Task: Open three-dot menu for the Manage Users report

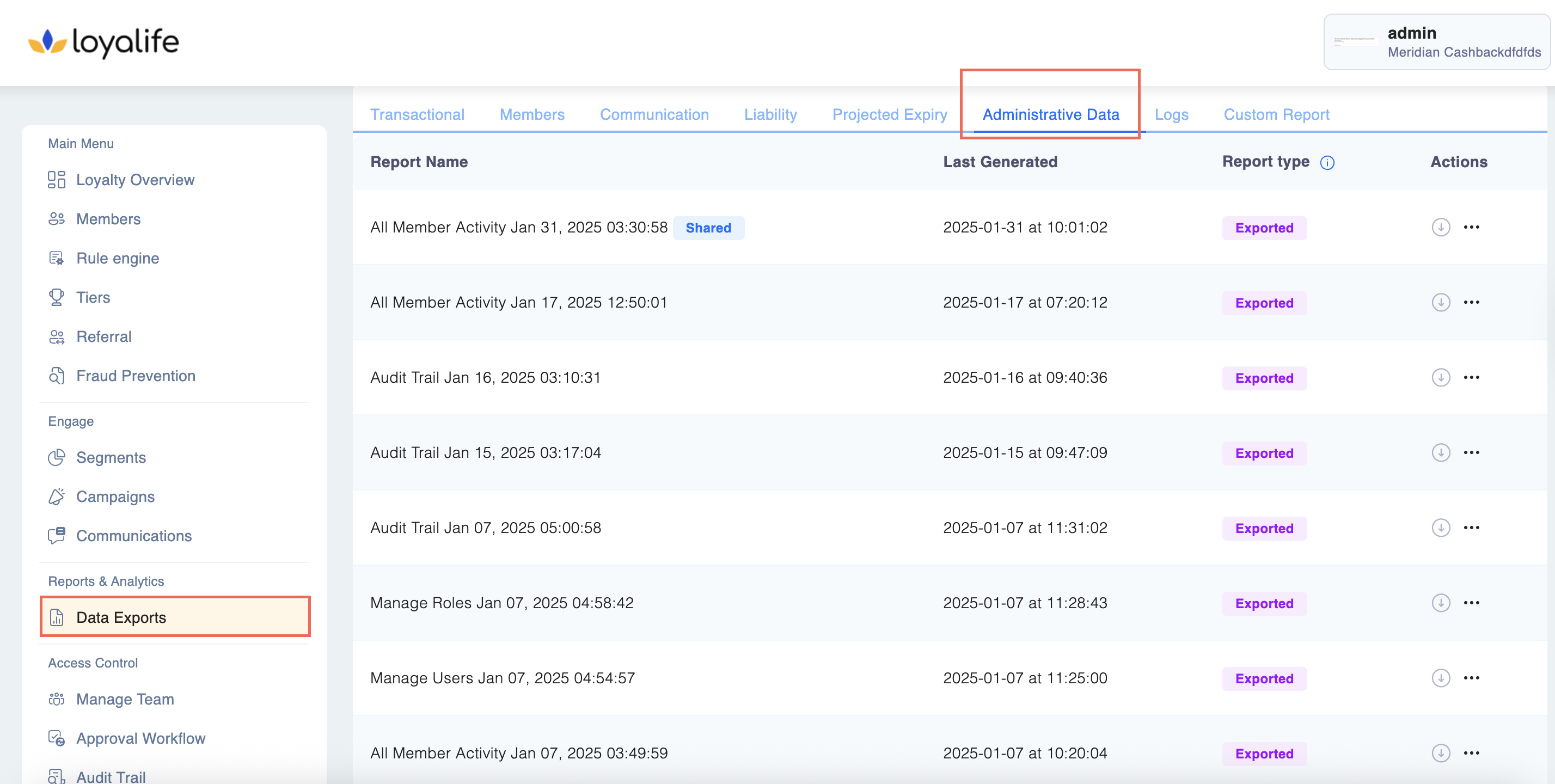Action: [x=1471, y=678]
